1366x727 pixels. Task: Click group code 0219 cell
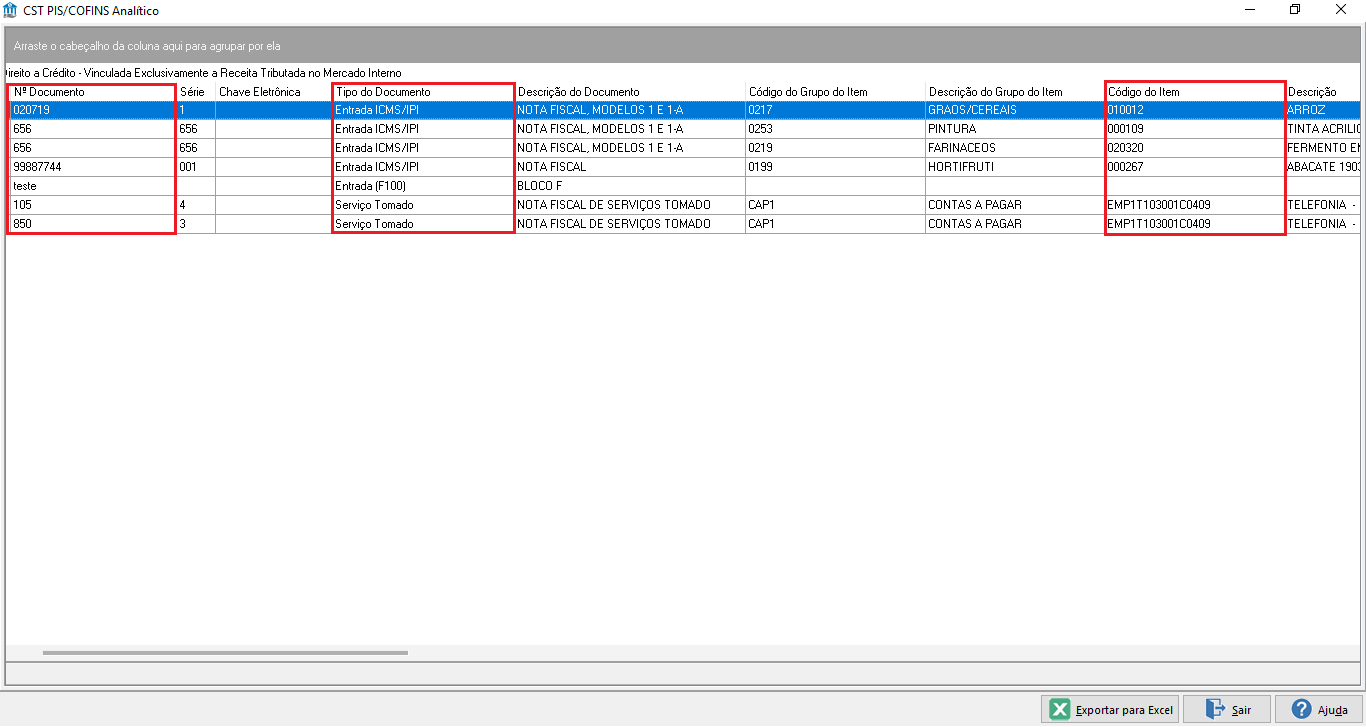pyautogui.click(x=835, y=148)
